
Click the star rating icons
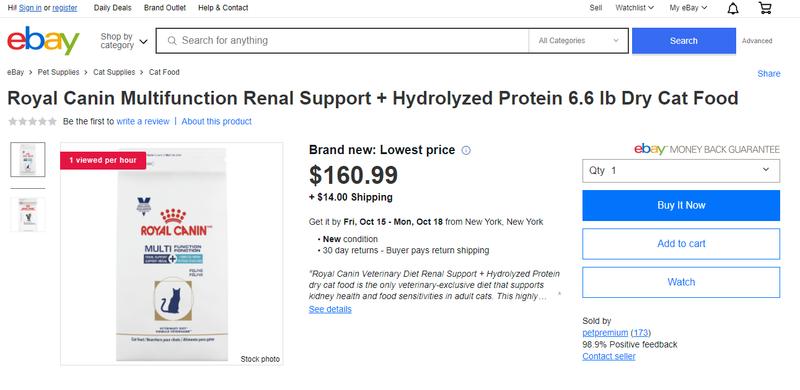coord(32,121)
